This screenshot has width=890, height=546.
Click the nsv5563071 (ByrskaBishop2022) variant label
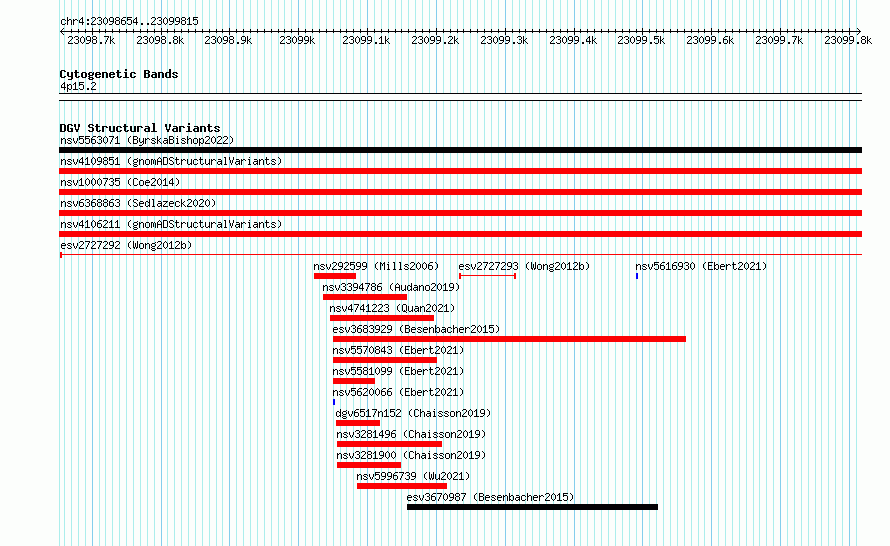pos(147,140)
